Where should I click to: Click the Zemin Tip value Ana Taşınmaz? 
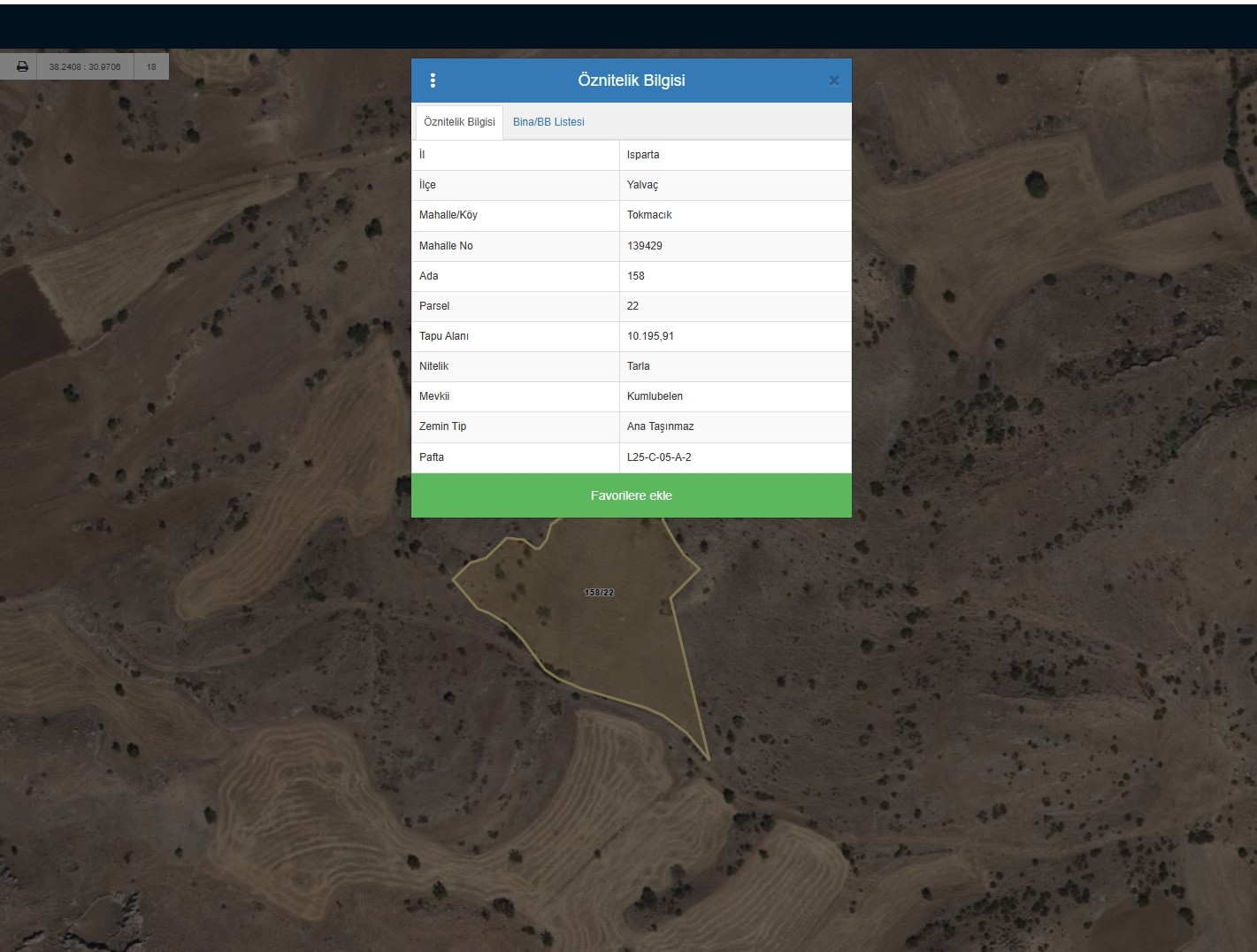[x=660, y=426]
